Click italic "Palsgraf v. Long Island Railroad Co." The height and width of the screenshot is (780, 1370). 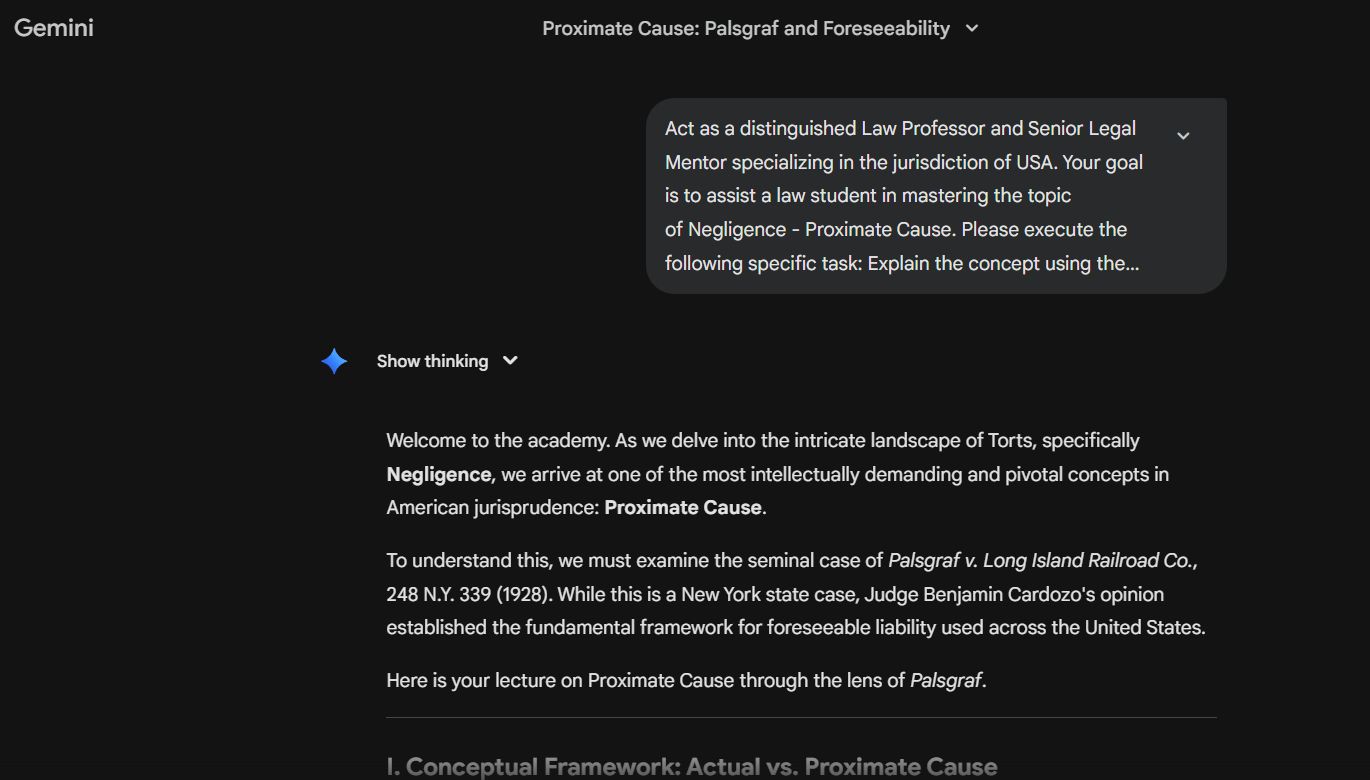pyautogui.click(x=1040, y=561)
